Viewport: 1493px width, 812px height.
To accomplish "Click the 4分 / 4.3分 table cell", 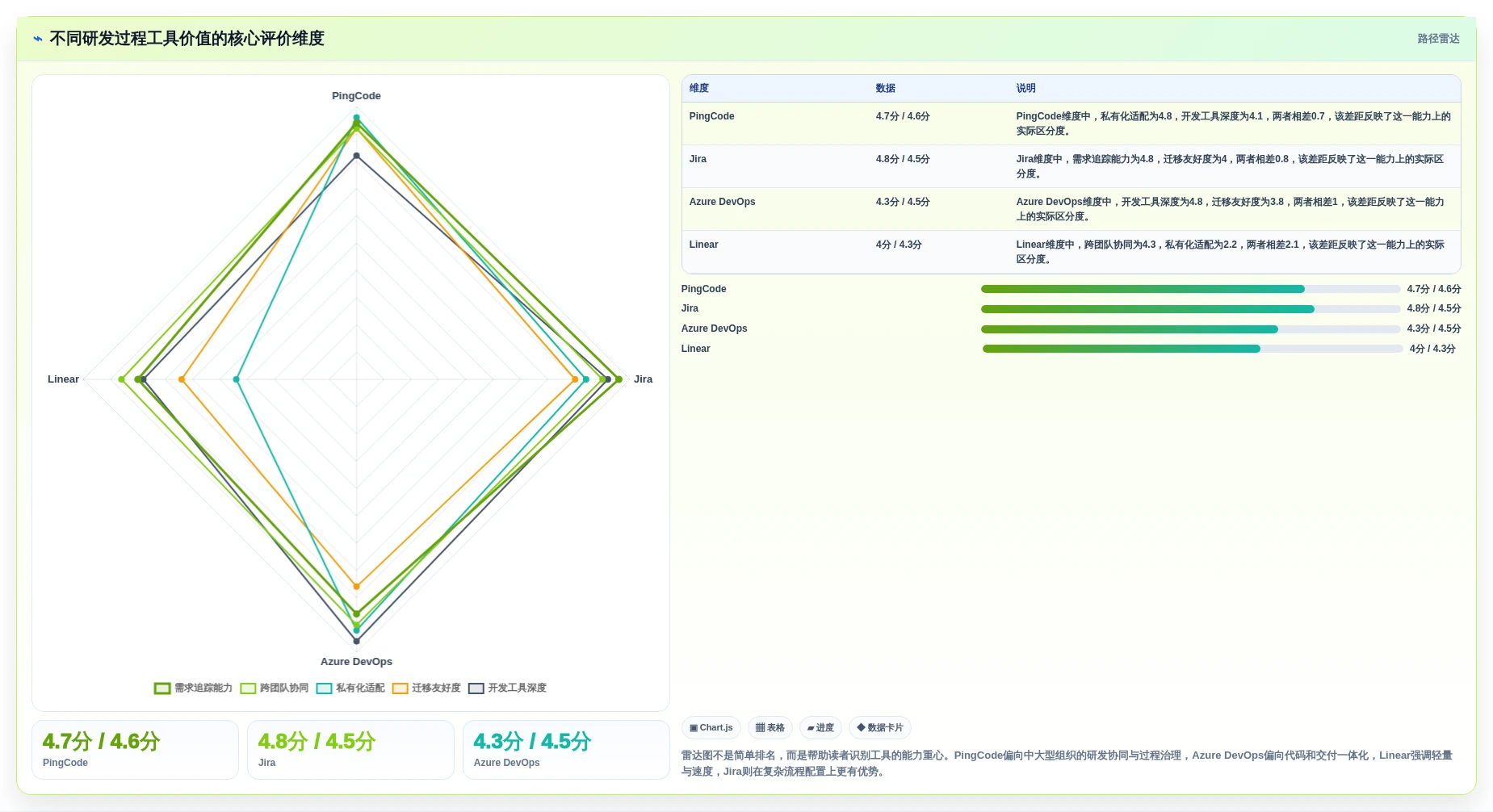I will coord(899,245).
